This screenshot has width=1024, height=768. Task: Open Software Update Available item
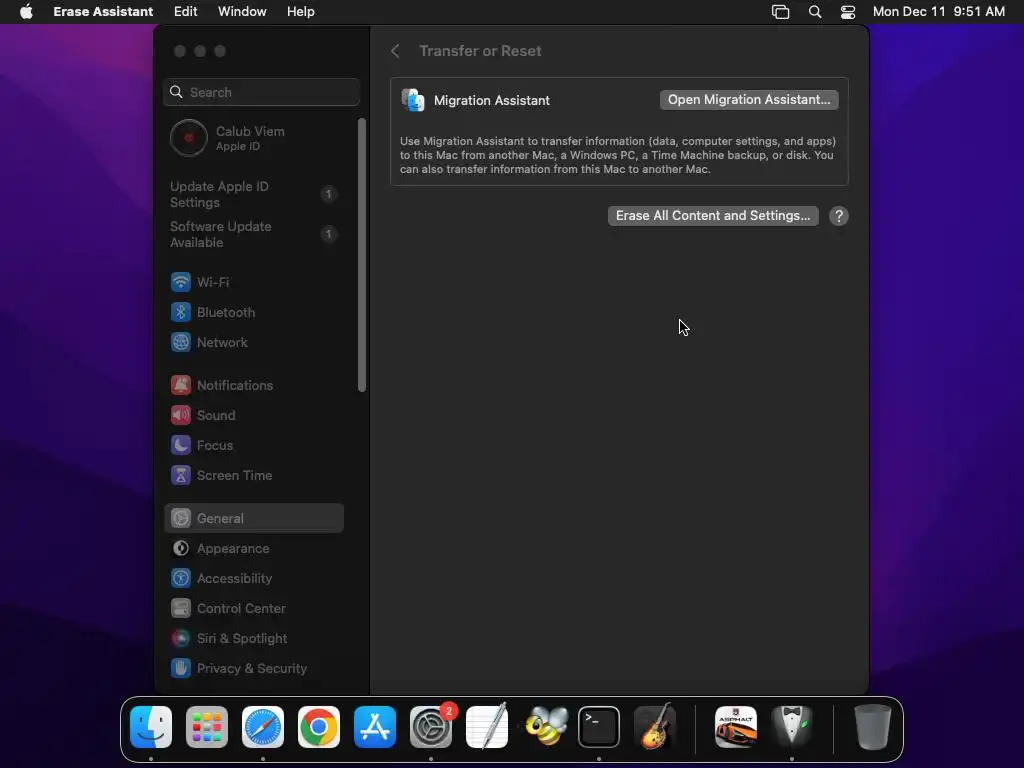click(253, 234)
